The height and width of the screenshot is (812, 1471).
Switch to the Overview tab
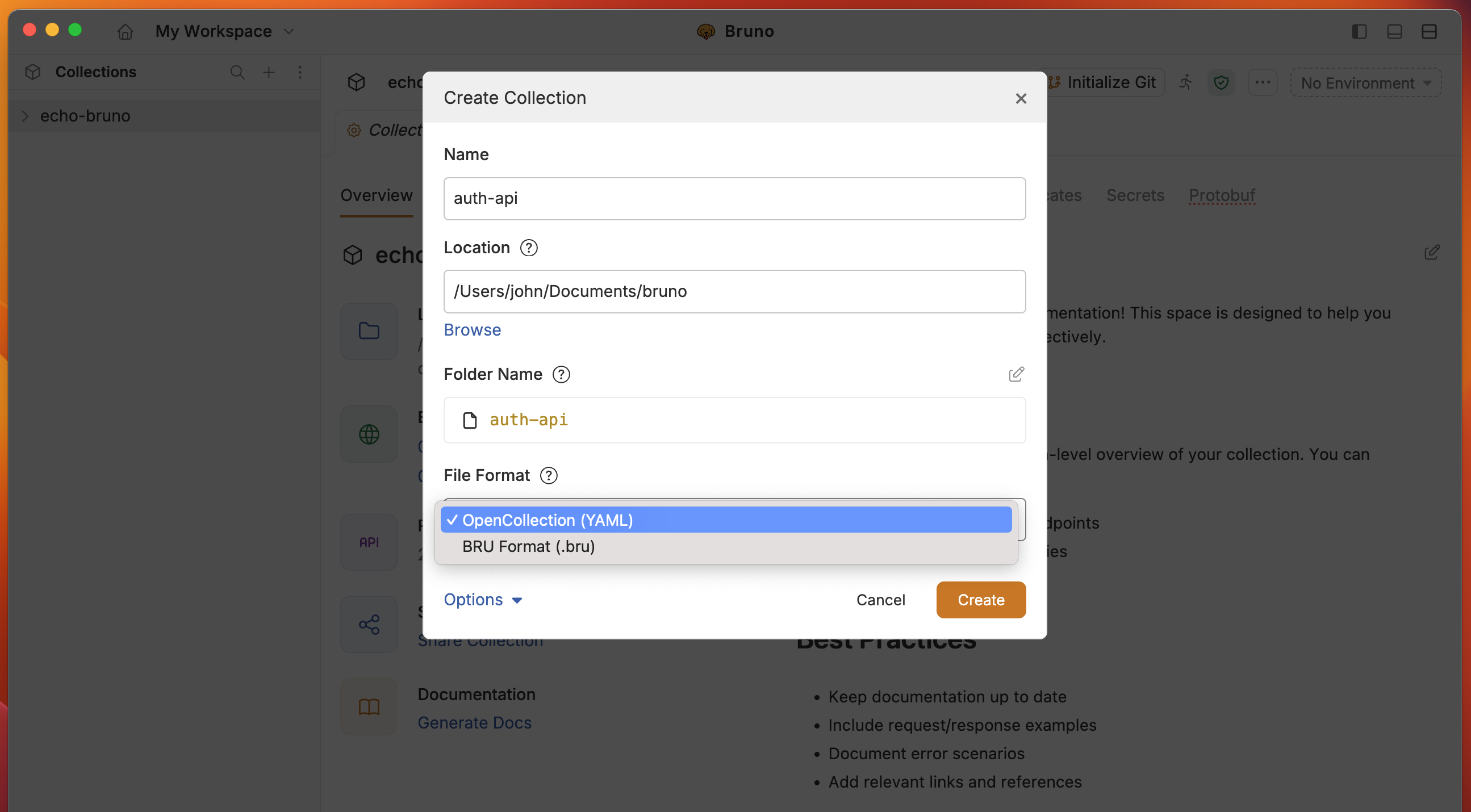[x=377, y=195]
